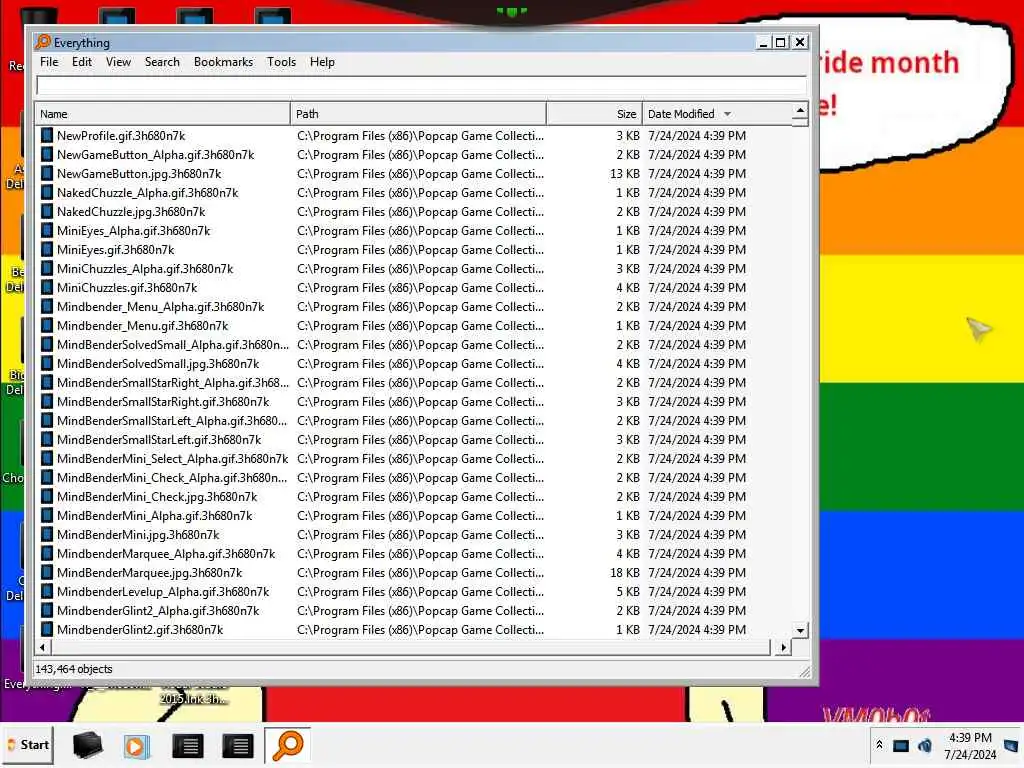Click the Everything search input field
This screenshot has height=768, width=1024.
pos(421,86)
